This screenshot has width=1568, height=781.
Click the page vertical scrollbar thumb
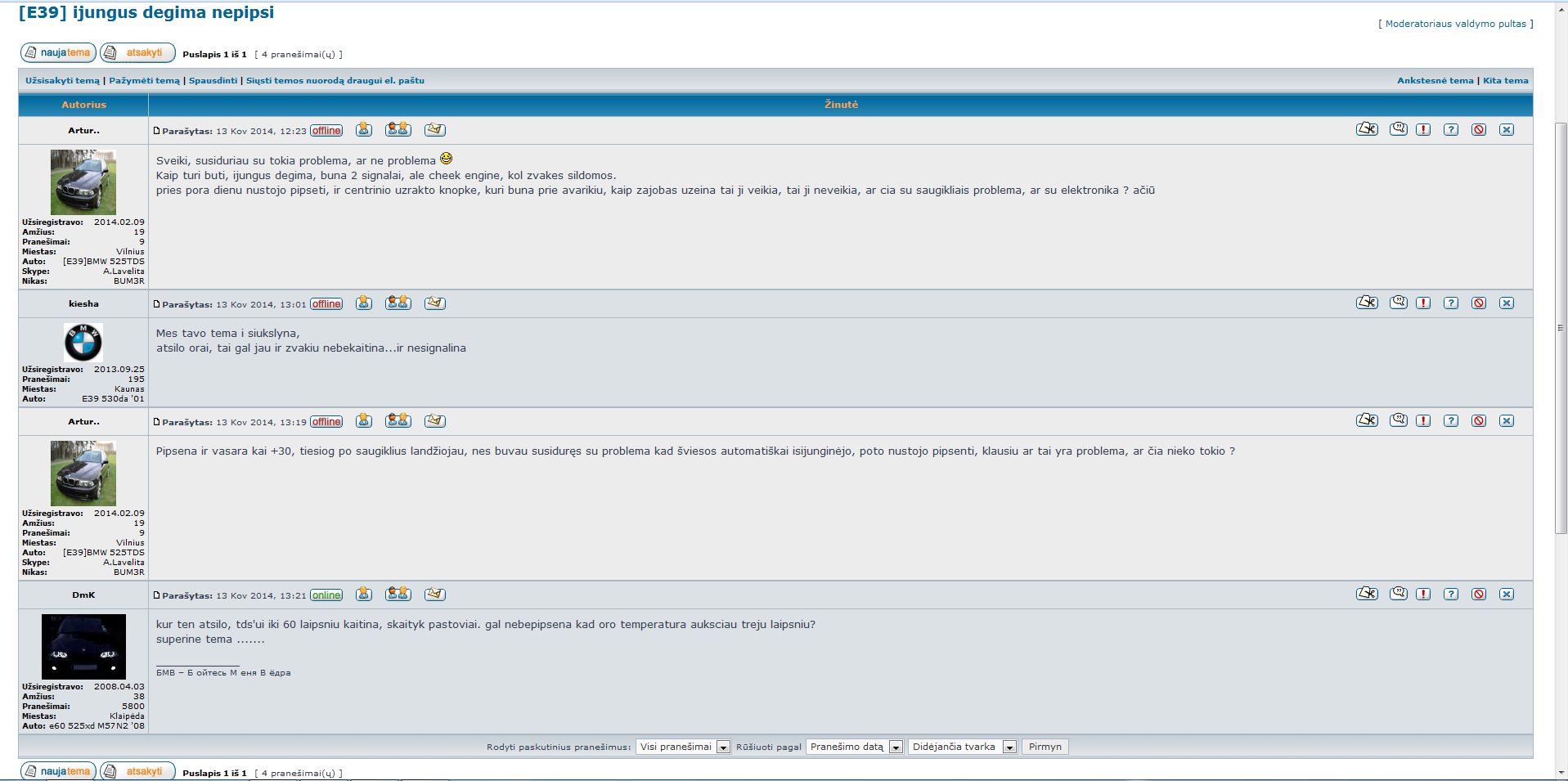pyautogui.click(x=1561, y=327)
